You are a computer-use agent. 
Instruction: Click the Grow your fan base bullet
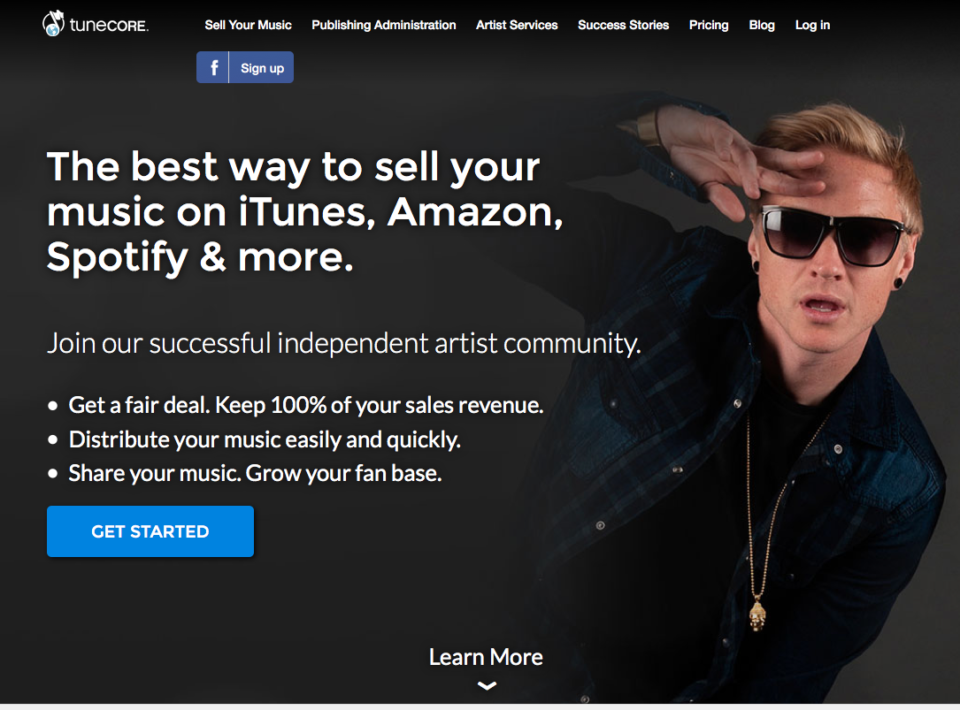click(255, 473)
